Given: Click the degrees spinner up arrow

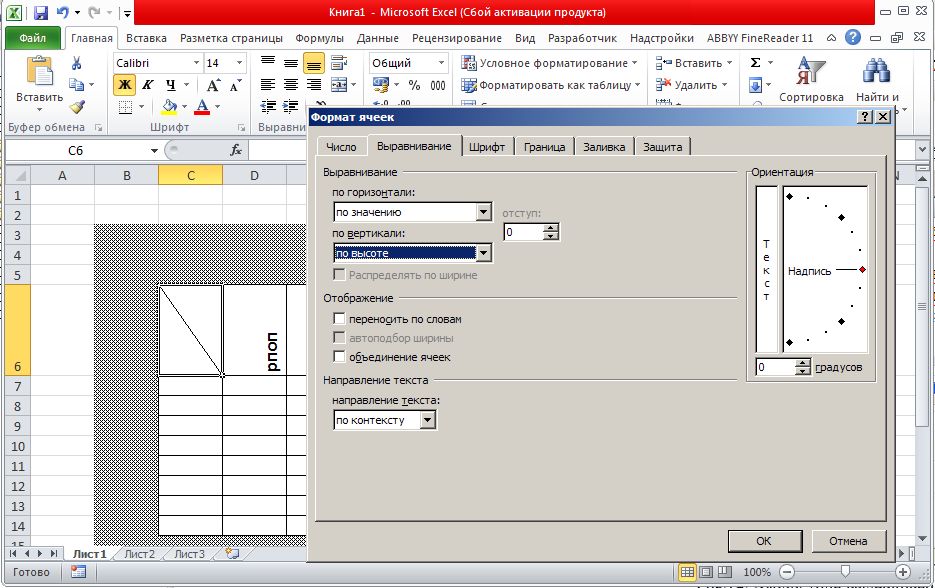Looking at the screenshot, I should coord(804,363).
